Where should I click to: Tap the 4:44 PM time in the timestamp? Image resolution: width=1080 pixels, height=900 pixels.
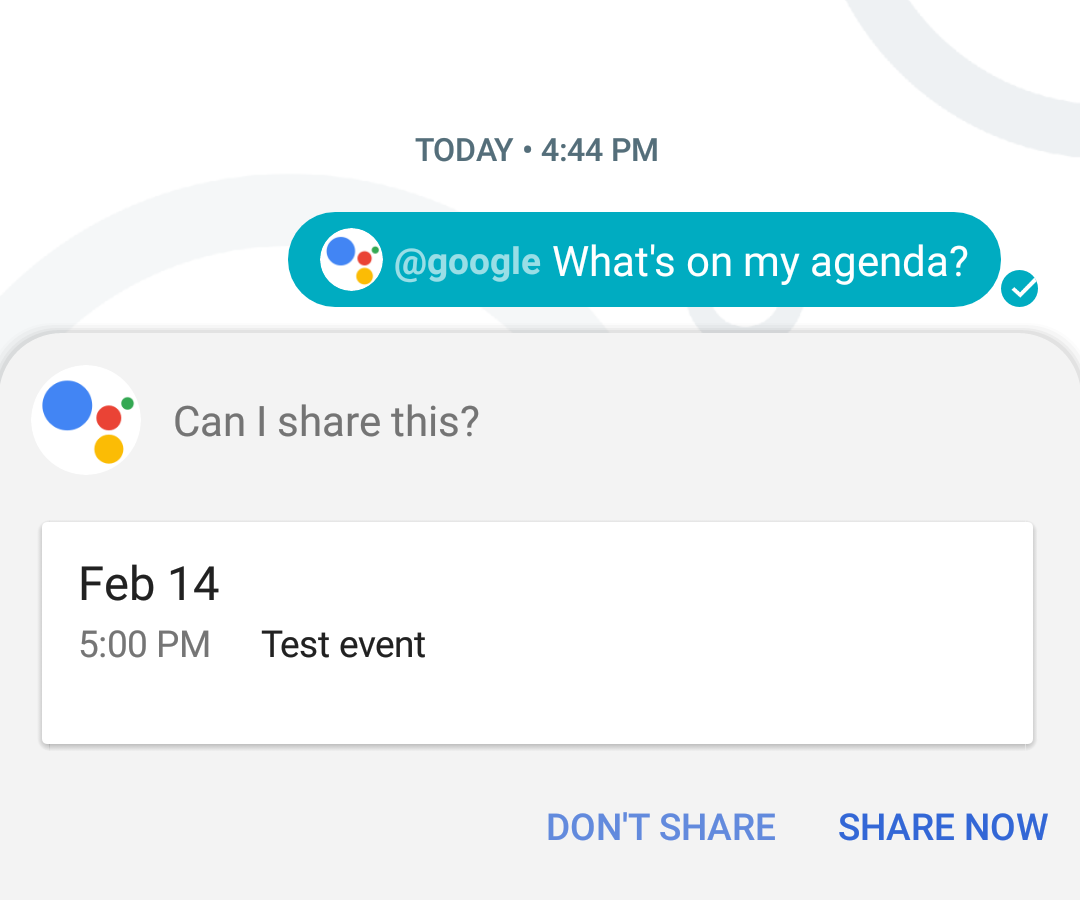[x=599, y=150]
